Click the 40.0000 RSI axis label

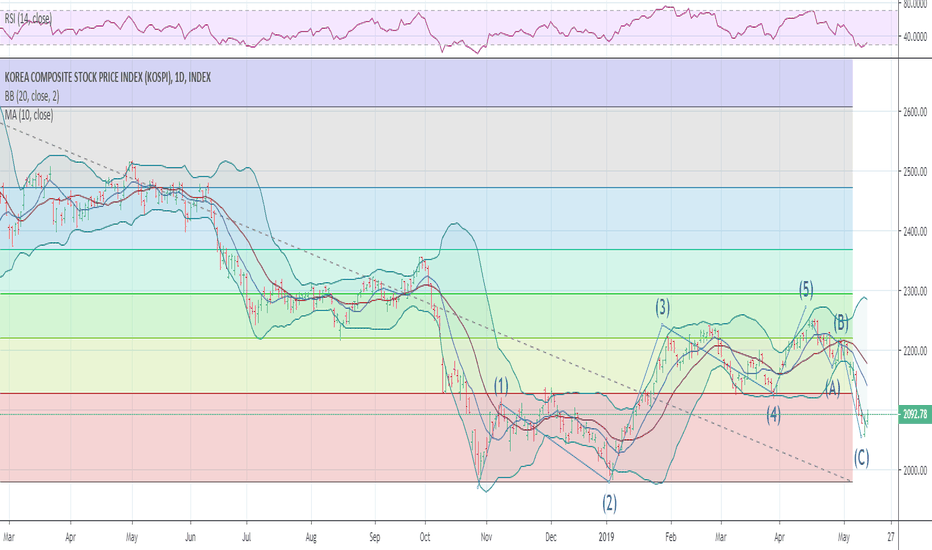[x=915, y=36]
